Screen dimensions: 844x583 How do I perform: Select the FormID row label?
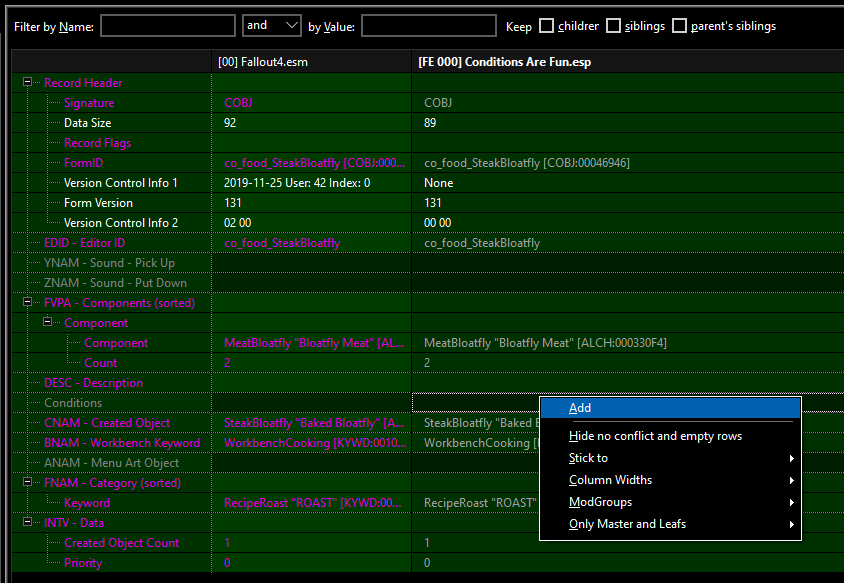[83, 163]
